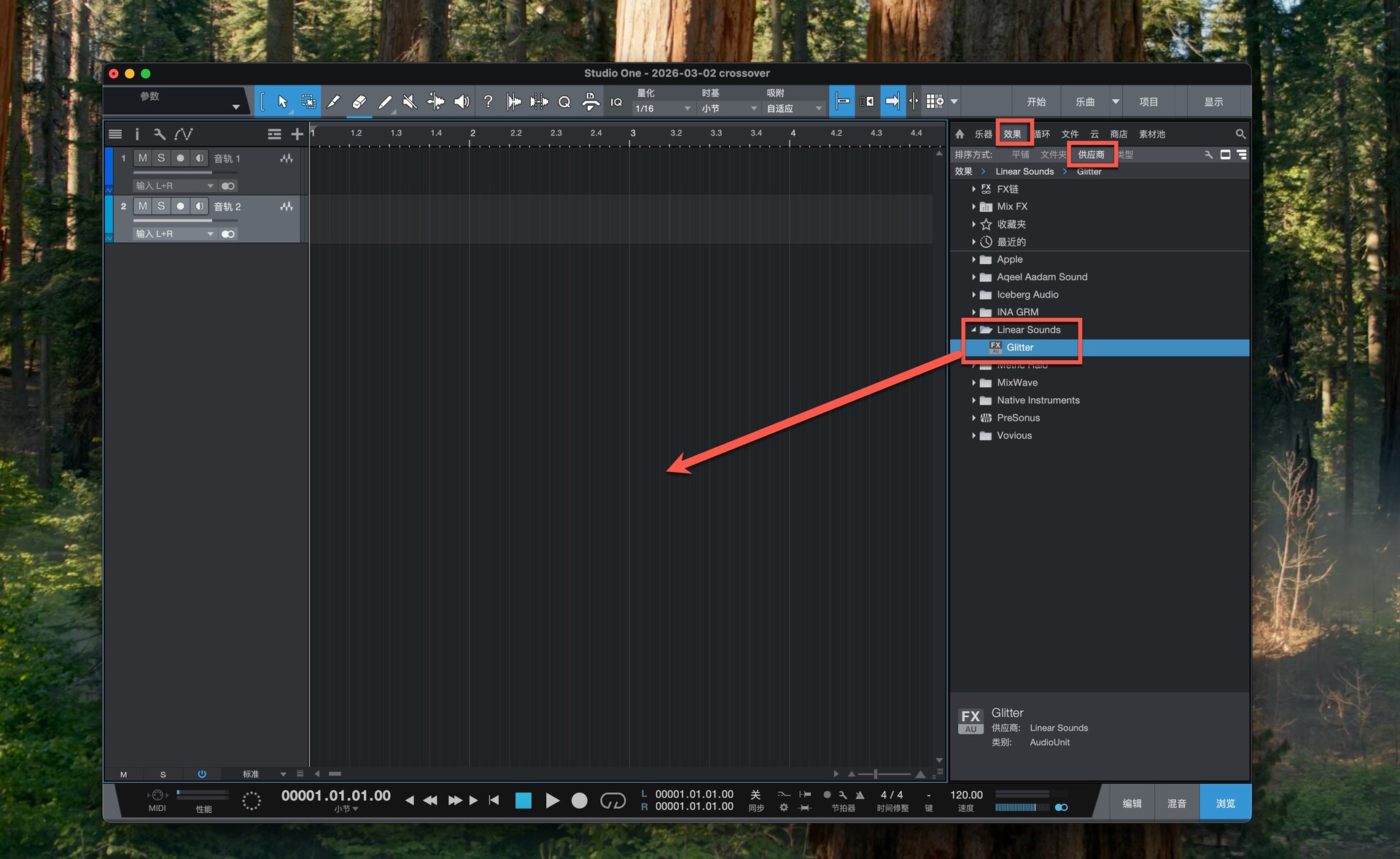Click the timeline zoom slider
Image resolution: width=1400 pixels, height=859 pixels.
[x=876, y=774]
